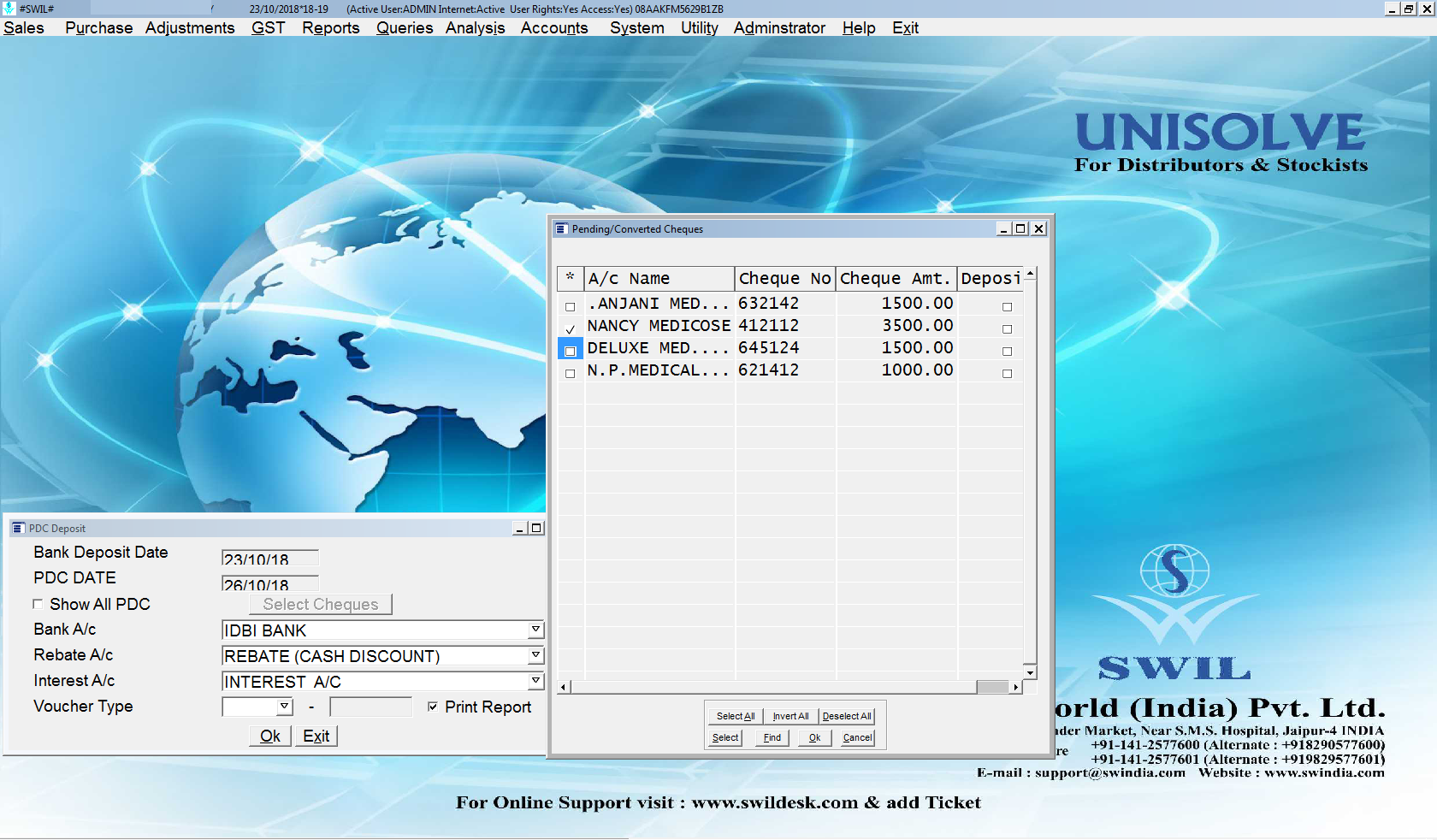
Task: Open the Utility menu
Action: click(x=700, y=28)
